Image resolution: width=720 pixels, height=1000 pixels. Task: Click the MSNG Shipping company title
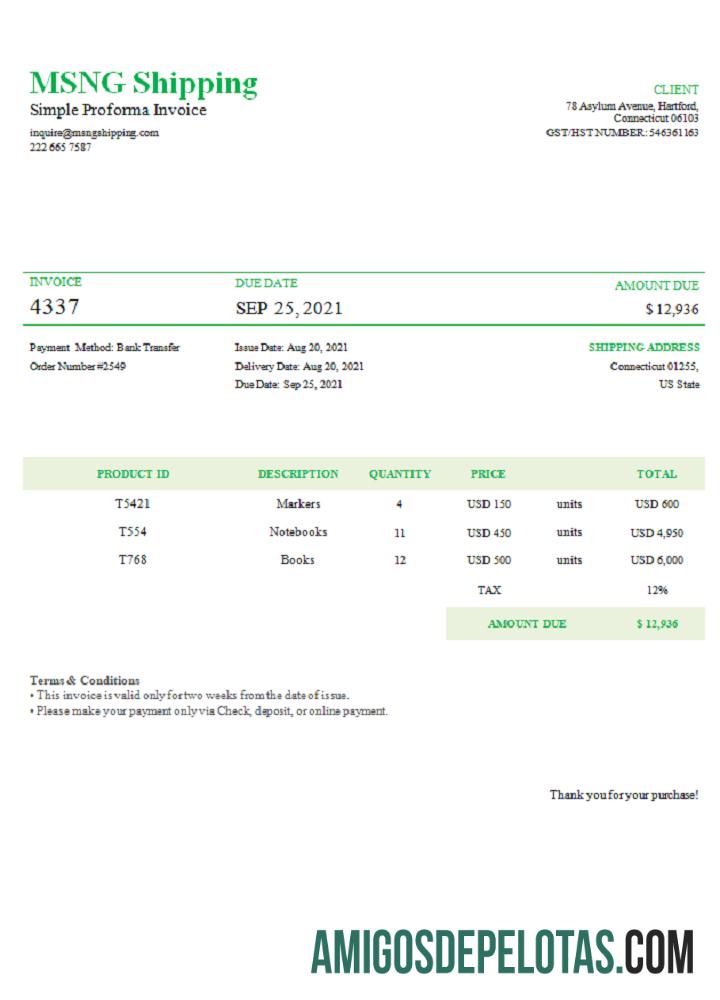pos(143,82)
